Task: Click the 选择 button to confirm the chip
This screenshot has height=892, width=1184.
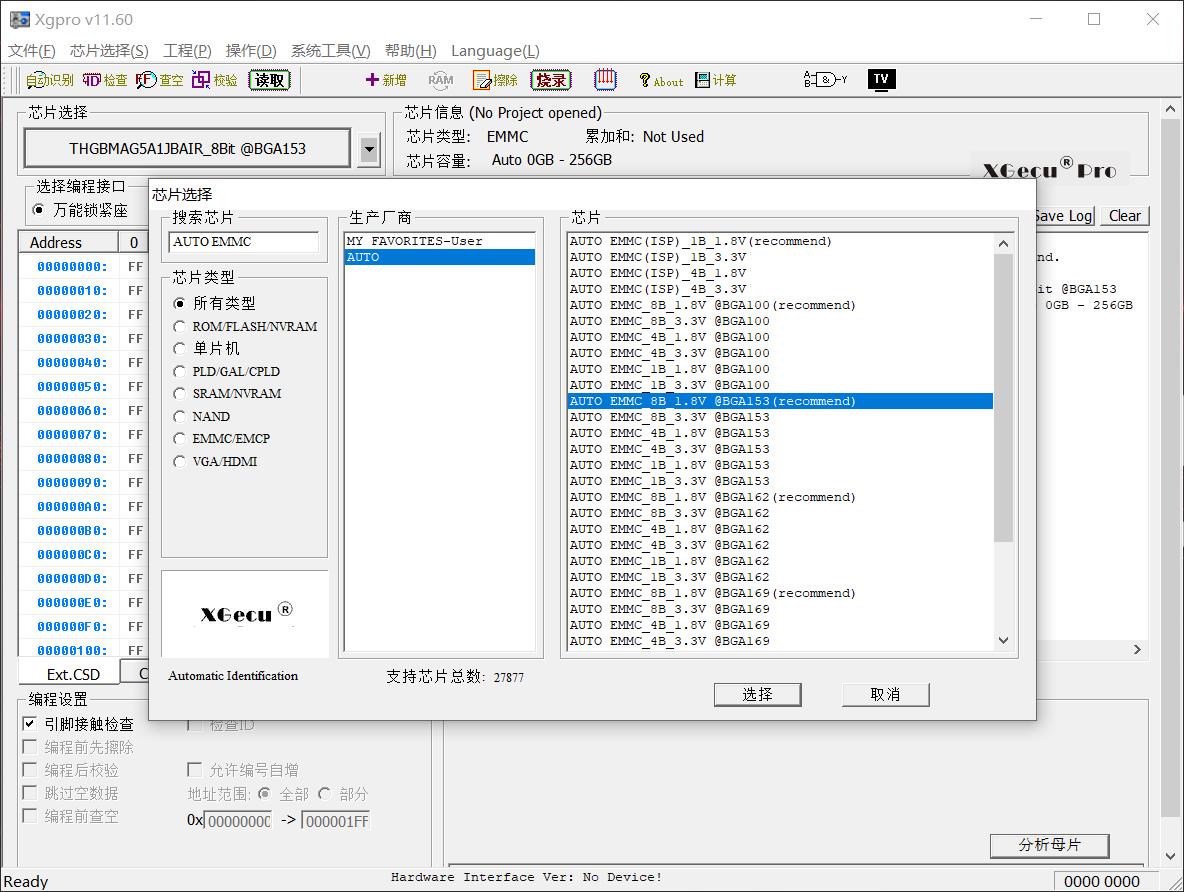Action: point(757,694)
